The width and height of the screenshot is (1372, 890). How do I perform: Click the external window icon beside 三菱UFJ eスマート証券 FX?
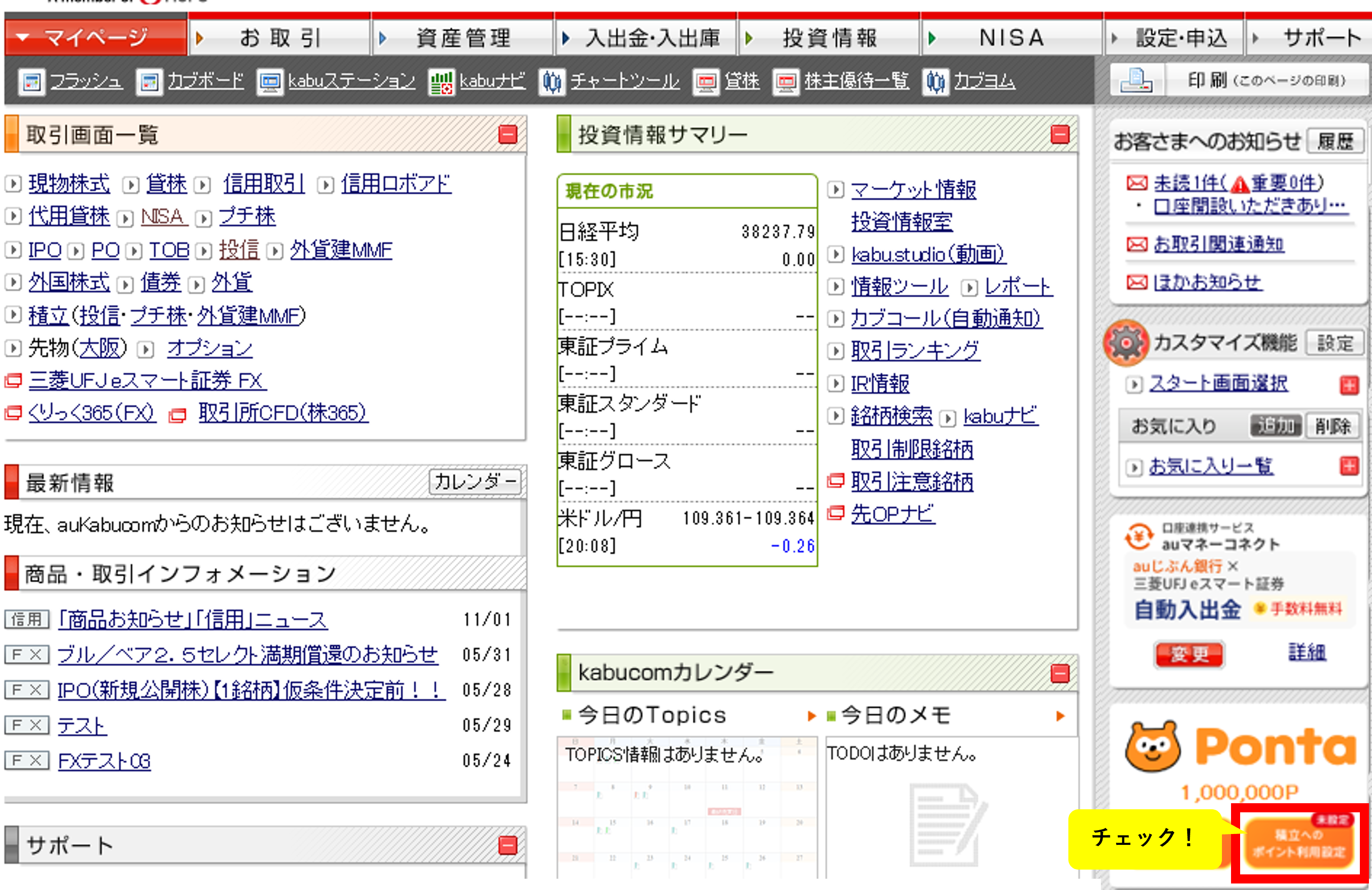click(x=13, y=381)
